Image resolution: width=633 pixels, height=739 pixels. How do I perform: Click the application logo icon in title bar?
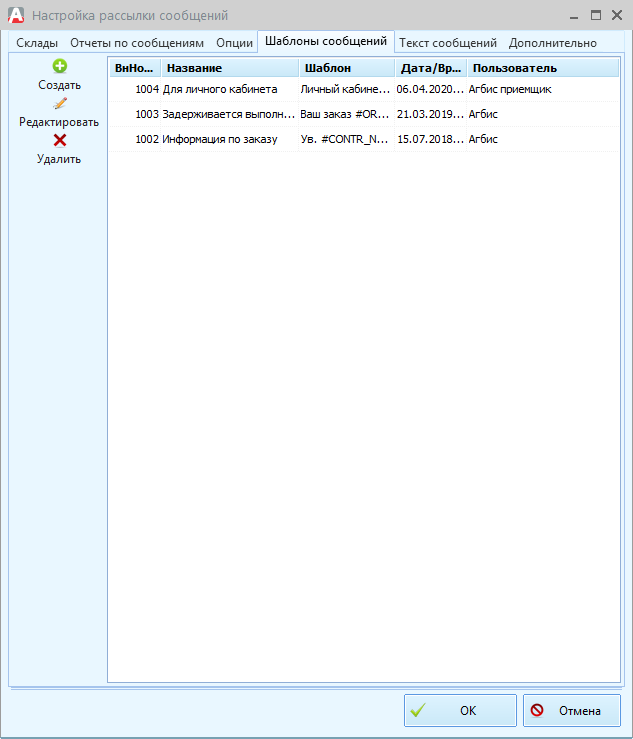coord(15,15)
